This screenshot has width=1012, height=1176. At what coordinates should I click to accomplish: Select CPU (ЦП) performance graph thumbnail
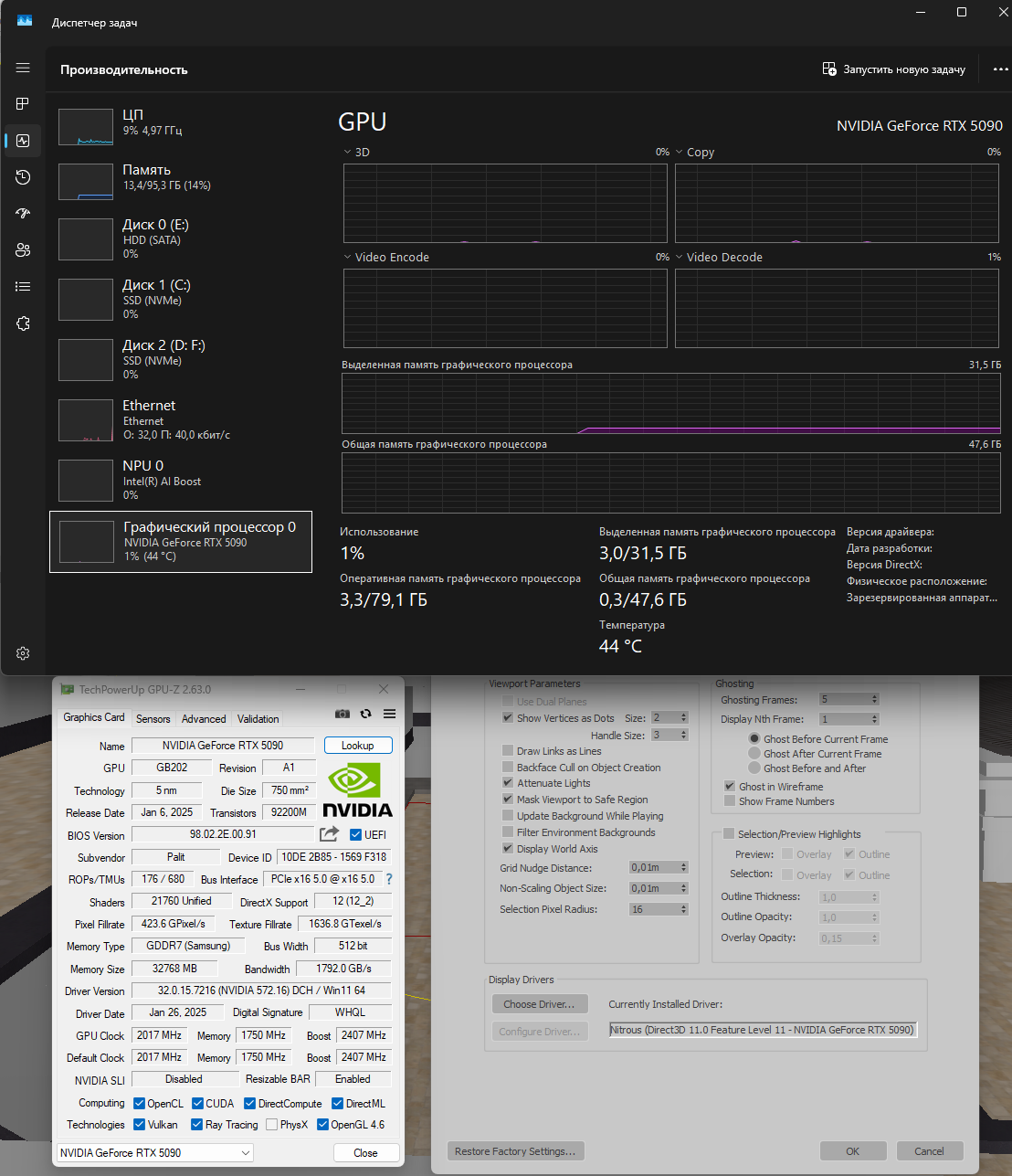click(86, 127)
